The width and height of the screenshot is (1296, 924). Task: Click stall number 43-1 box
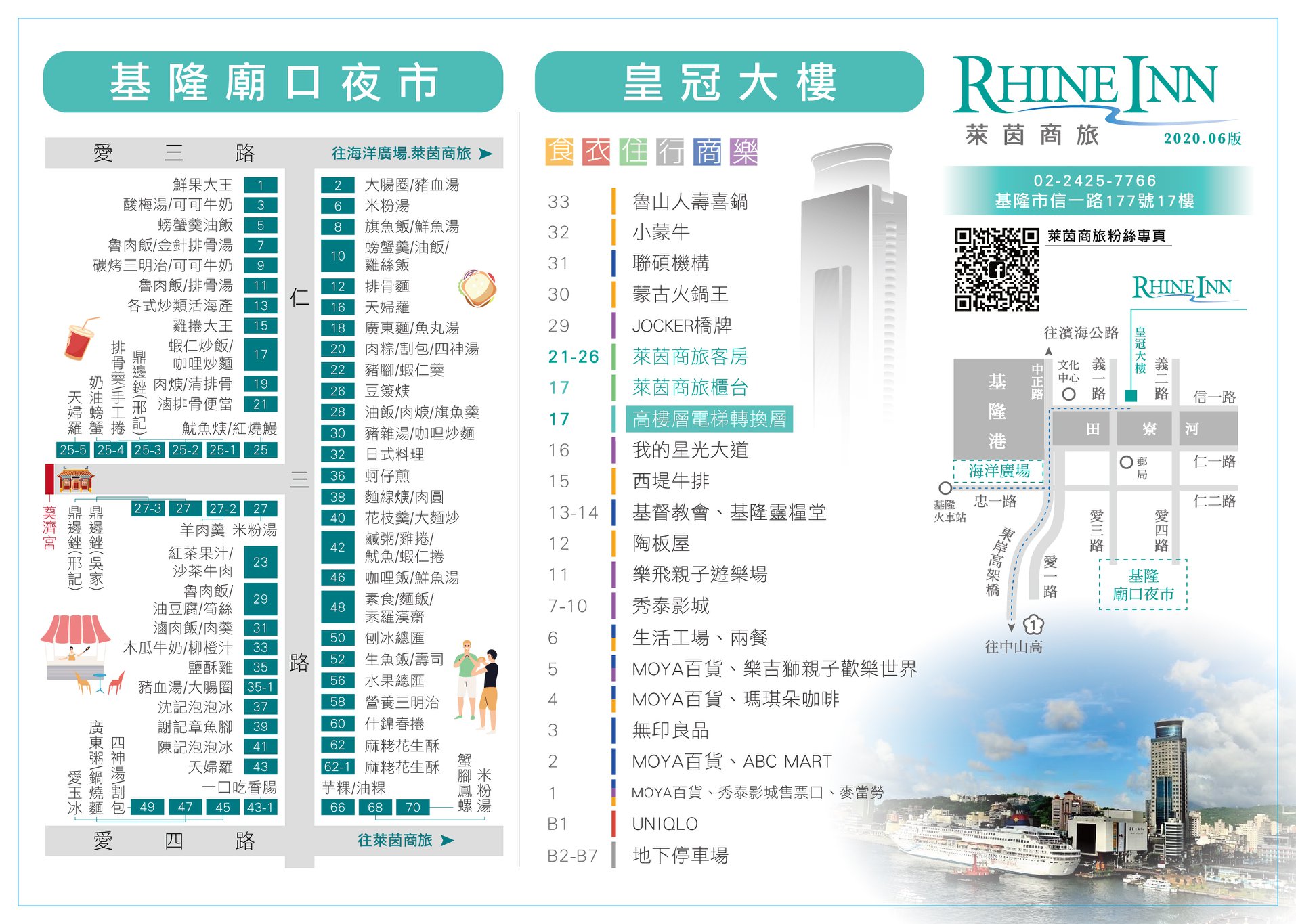coord(261,807)
